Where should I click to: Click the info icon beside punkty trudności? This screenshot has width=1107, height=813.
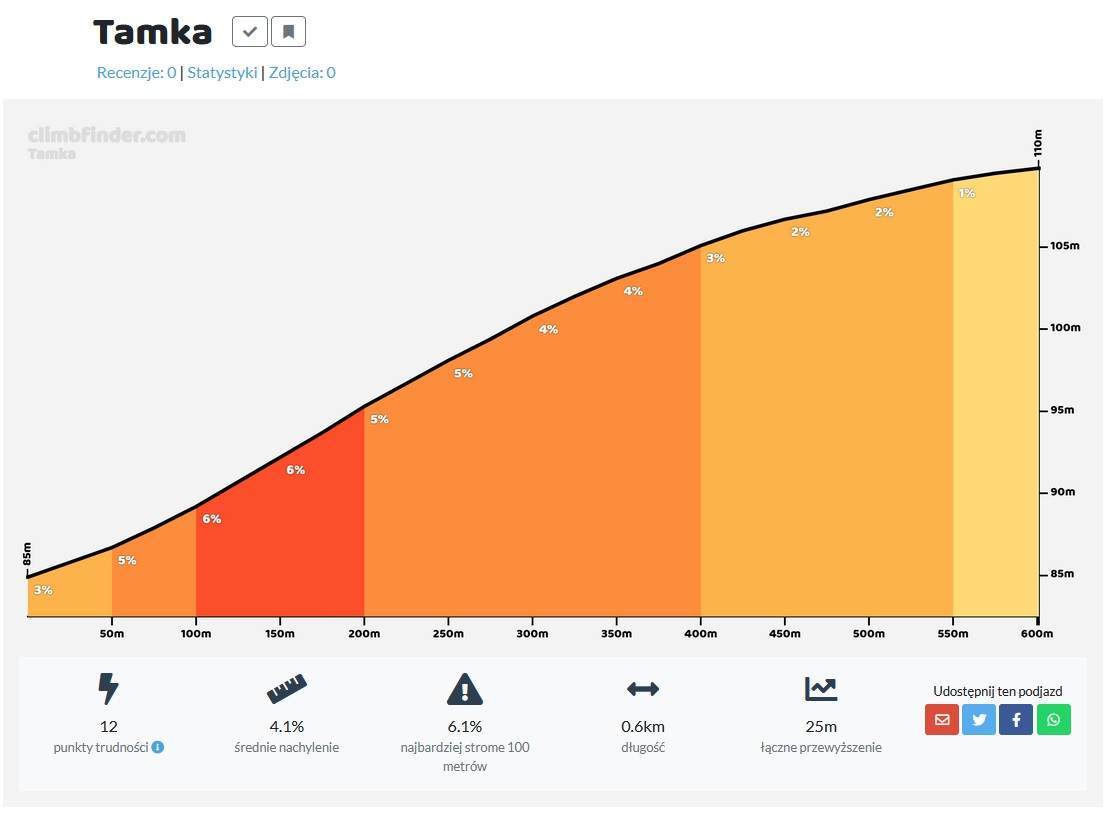click(x=158, y=747)
